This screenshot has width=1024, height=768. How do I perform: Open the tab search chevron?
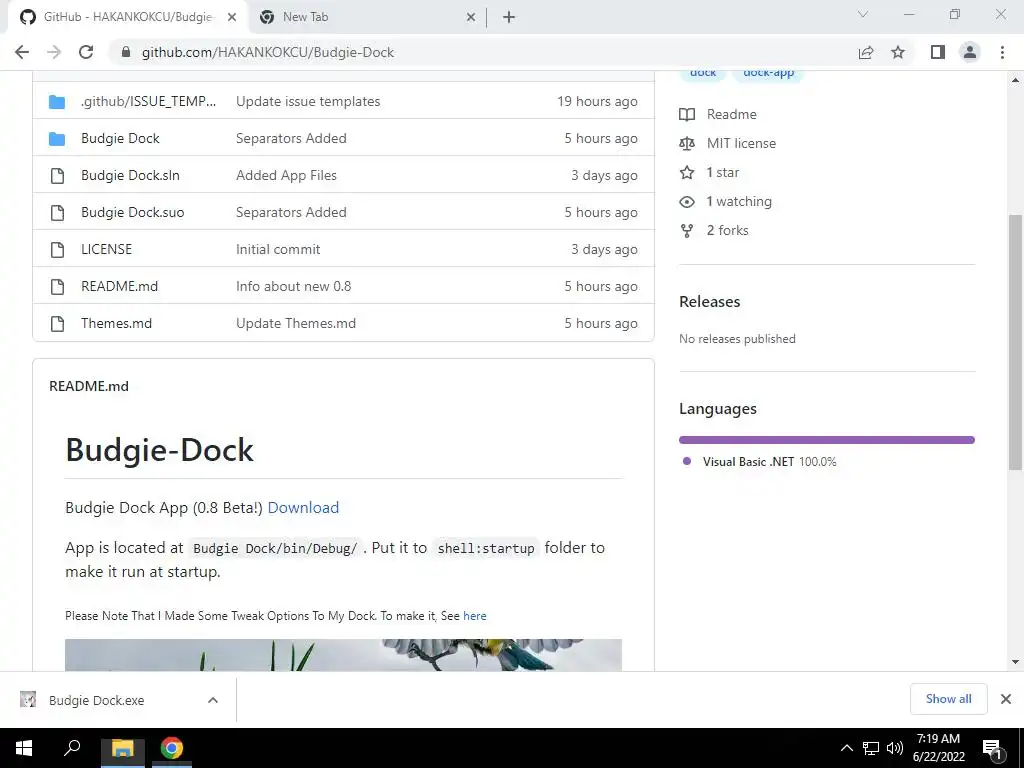tap(863, 14)
